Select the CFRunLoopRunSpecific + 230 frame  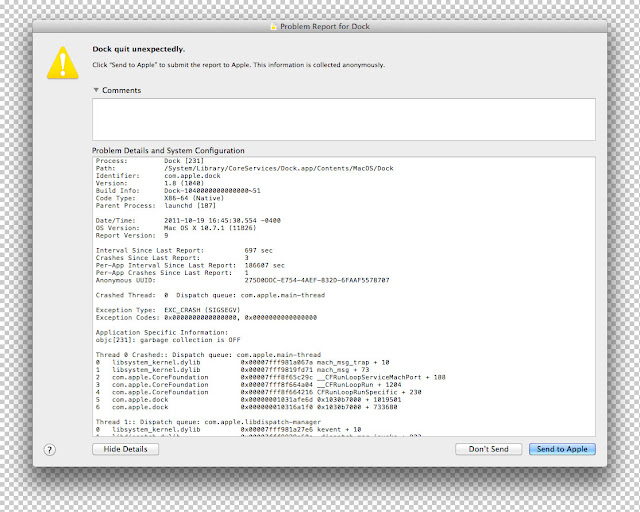(x=259, y=392)
